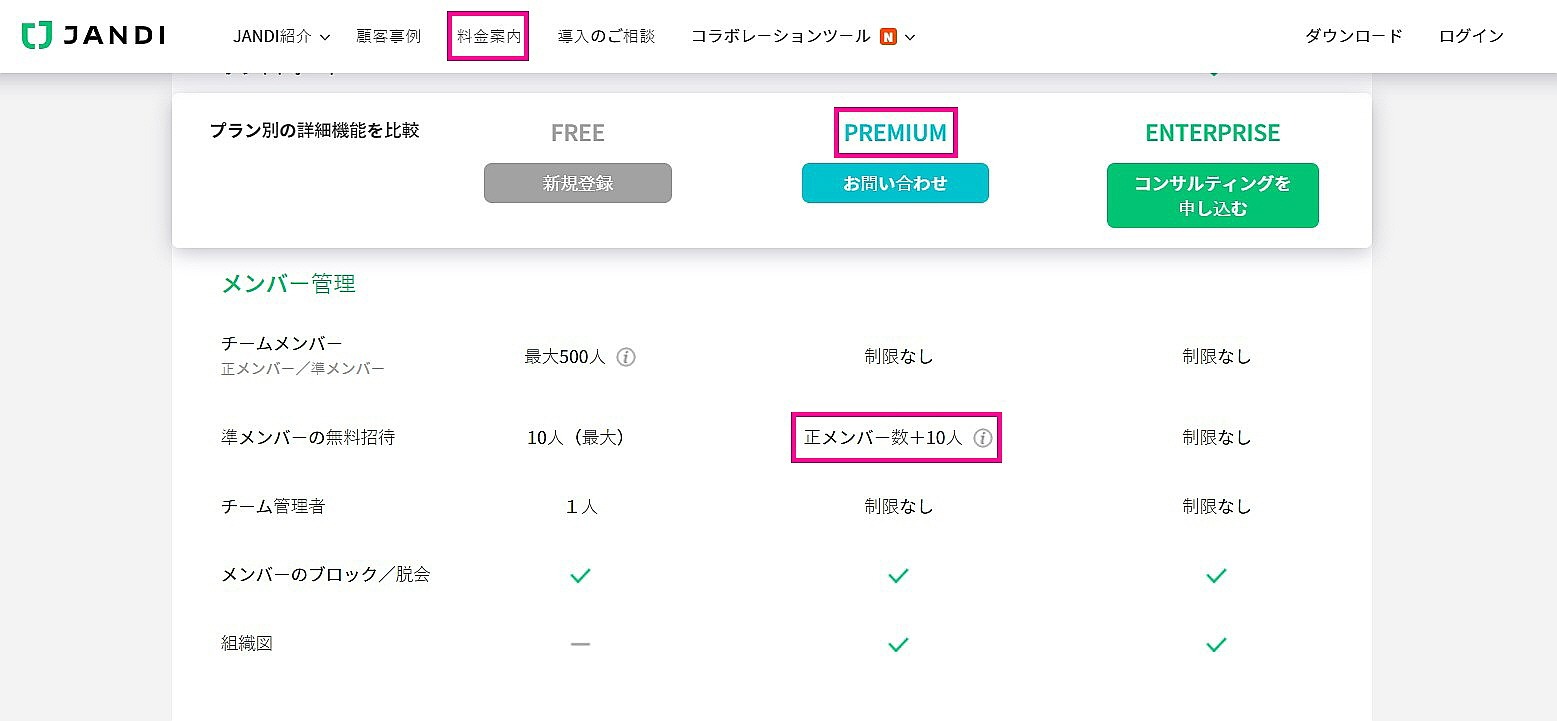Open the 料金案内 menu item

click(x=489, y=36)
